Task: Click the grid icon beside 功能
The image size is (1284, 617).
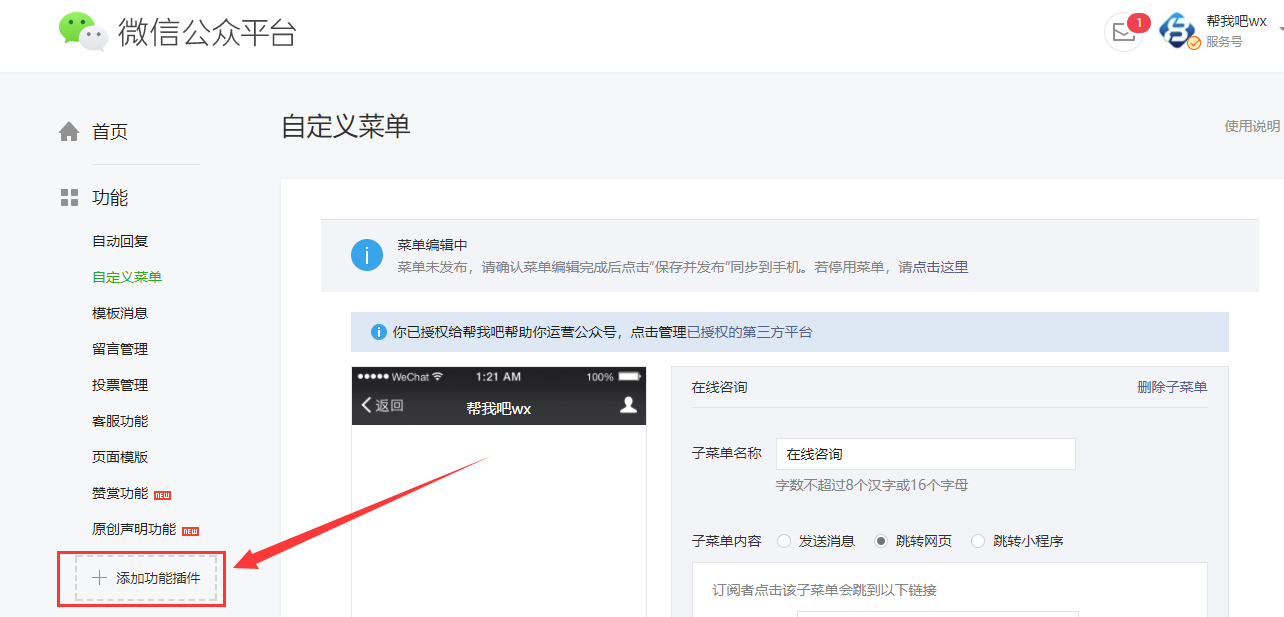Action: (69, 198)
